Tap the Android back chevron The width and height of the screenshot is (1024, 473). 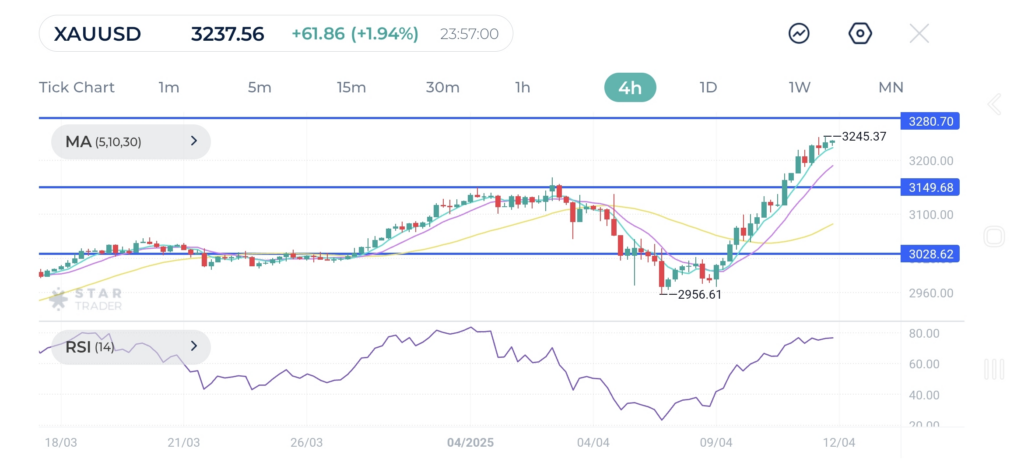[994, 104]
